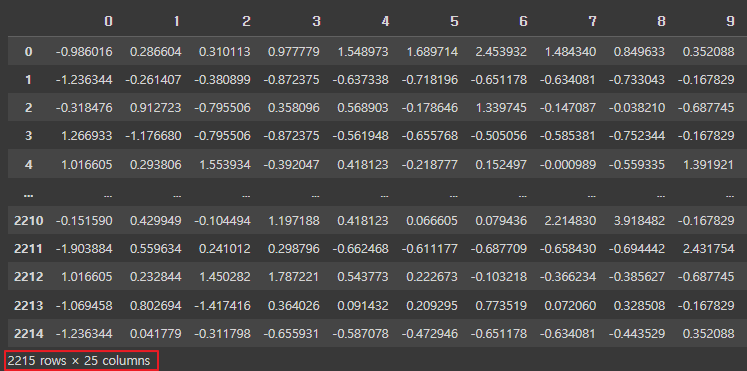Select cell -0.392047

pos(291,164)
